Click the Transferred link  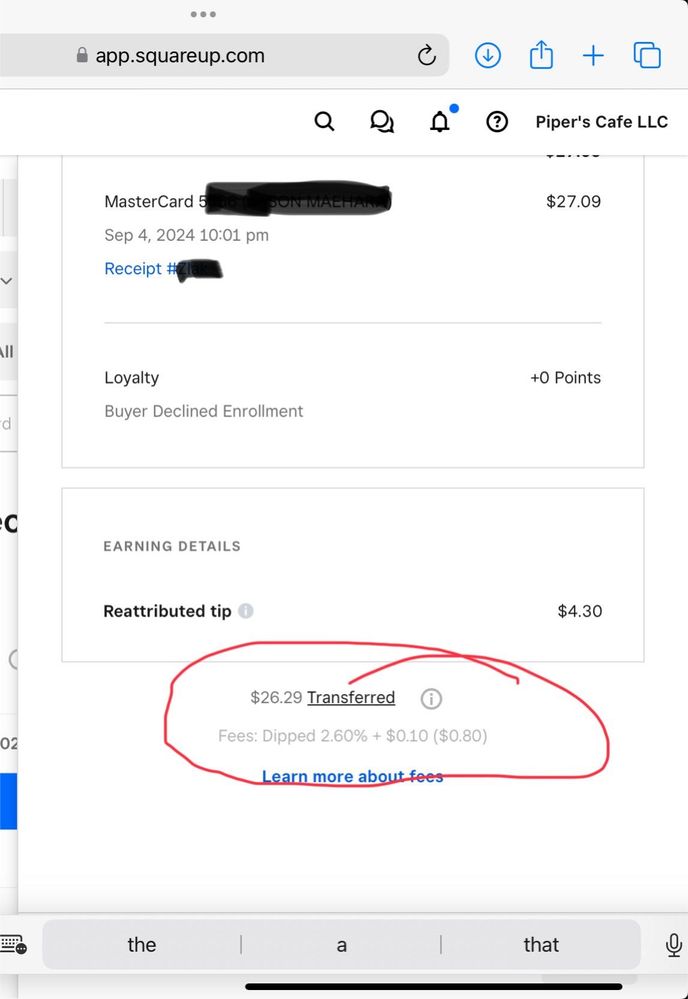click(351, 698)
